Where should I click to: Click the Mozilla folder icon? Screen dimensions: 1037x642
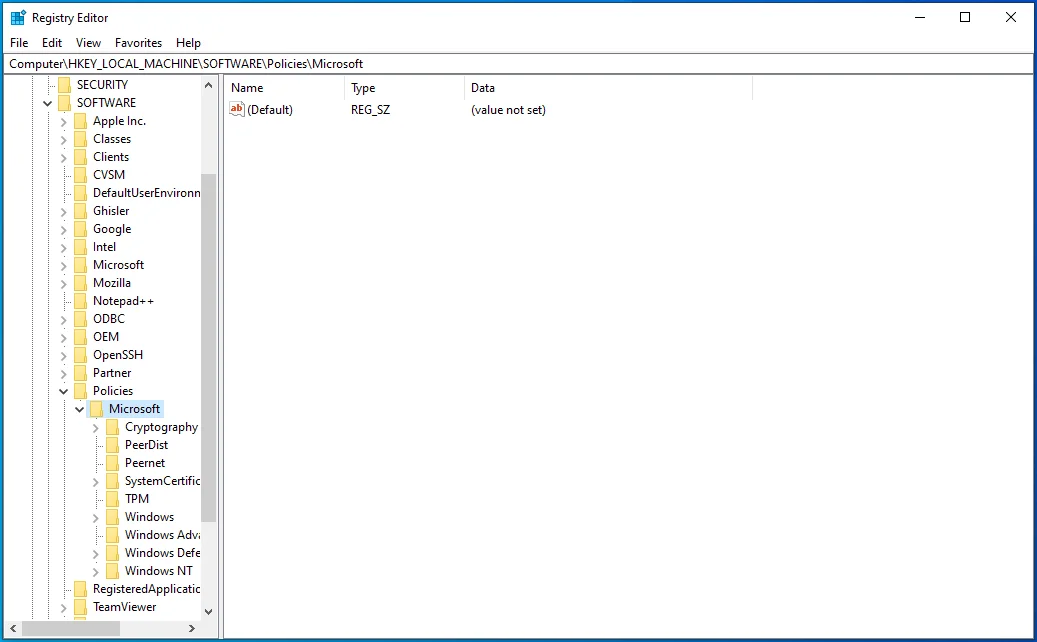[80, 283]
